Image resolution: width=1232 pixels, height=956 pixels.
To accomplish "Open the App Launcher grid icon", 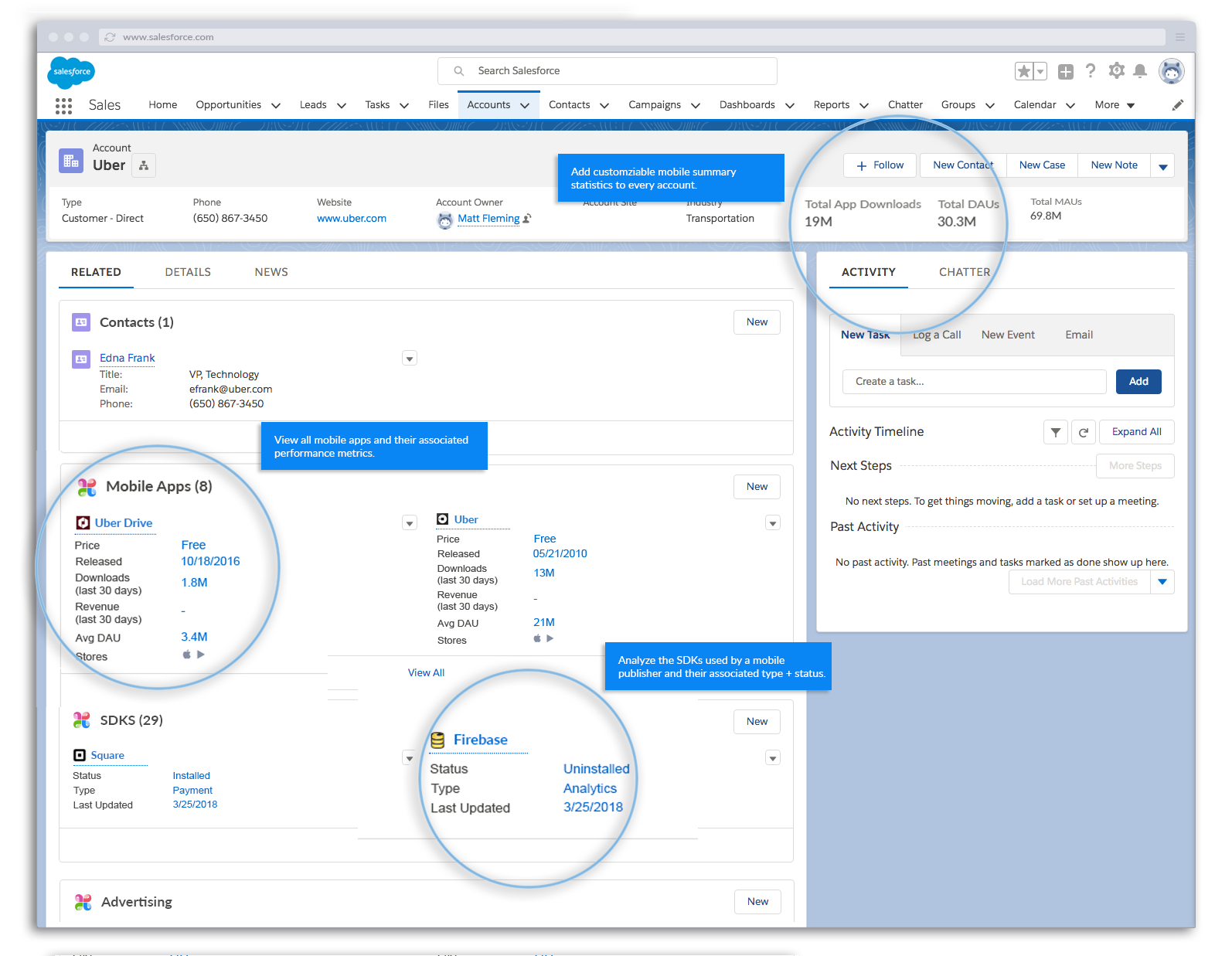I will tap(63, 106).
